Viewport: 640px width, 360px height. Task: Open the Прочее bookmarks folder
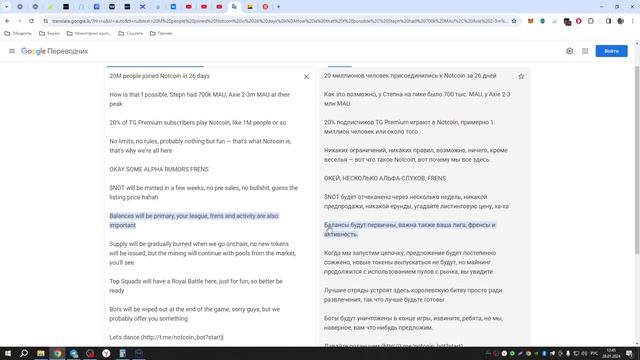(161, 33)
